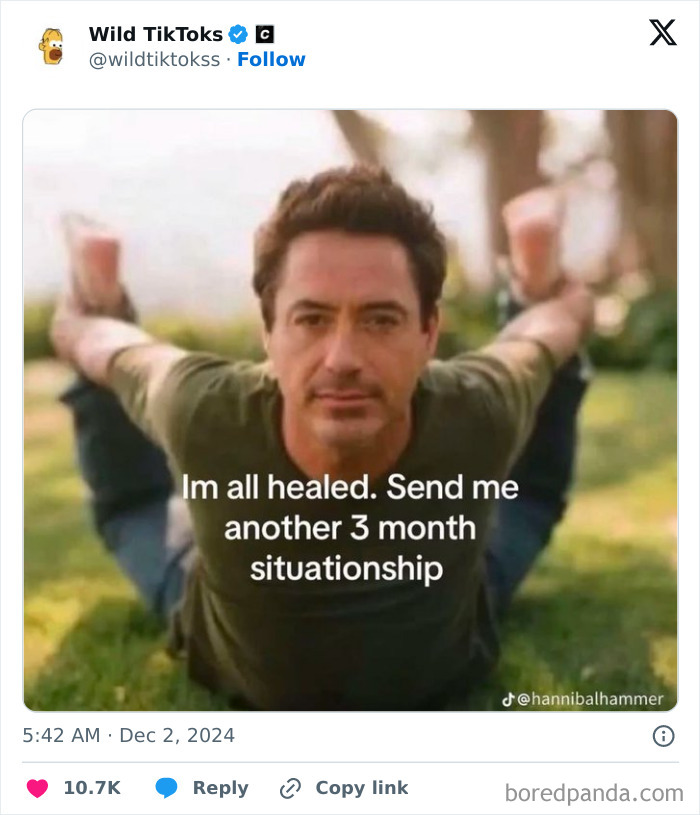The width and height of the screenshot is (700, 815).
Task: Click the blue verified badge
Action: click(x=238, y=34)
